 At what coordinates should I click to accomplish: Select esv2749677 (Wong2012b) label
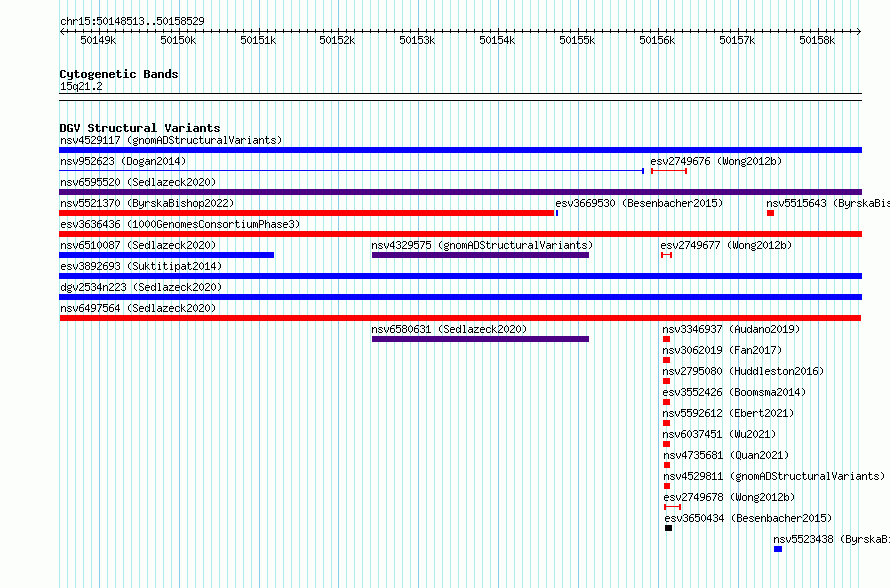[726, 245]
